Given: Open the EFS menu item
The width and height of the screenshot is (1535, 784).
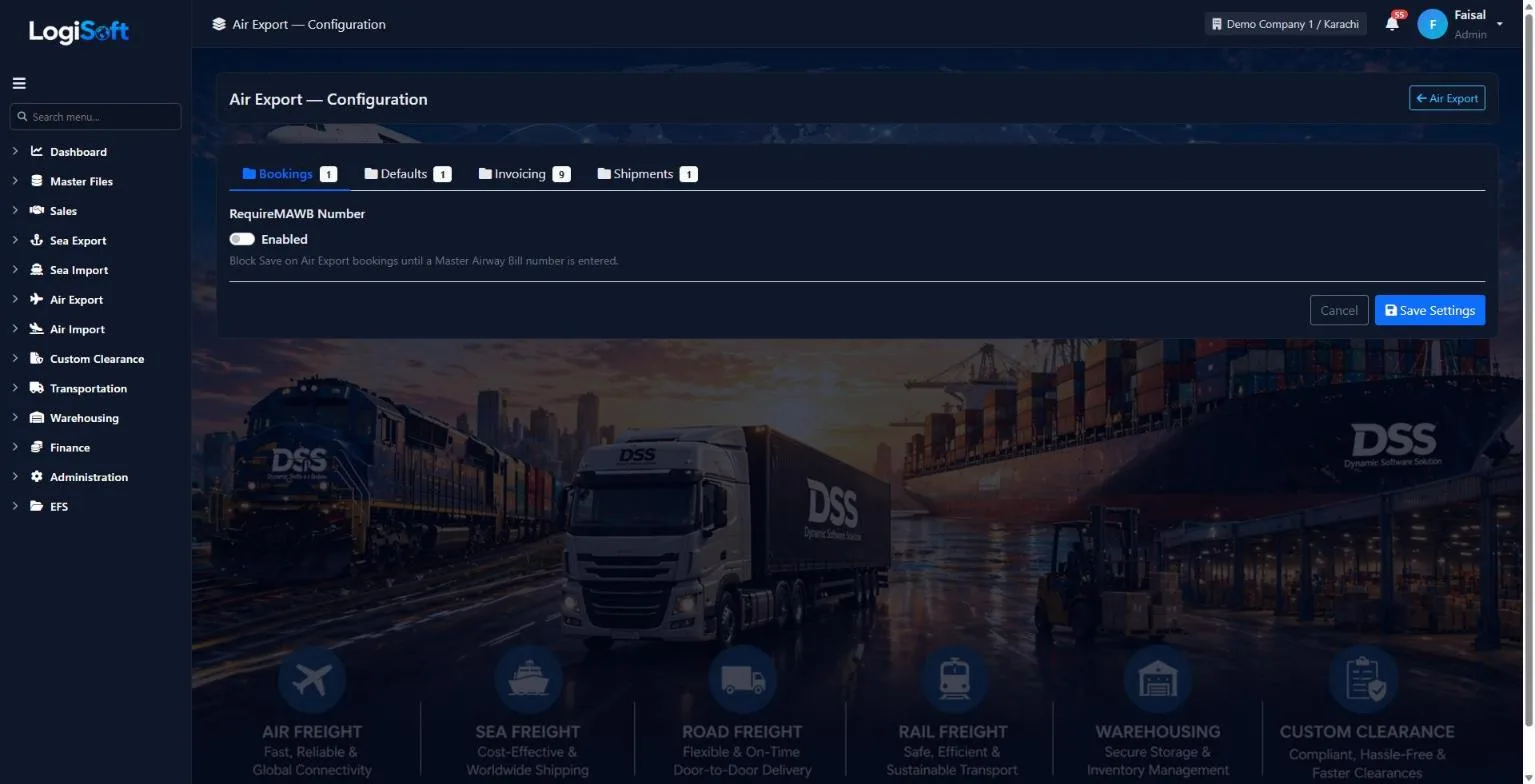Looking at the screenshot, I should [x=59, y=506].
